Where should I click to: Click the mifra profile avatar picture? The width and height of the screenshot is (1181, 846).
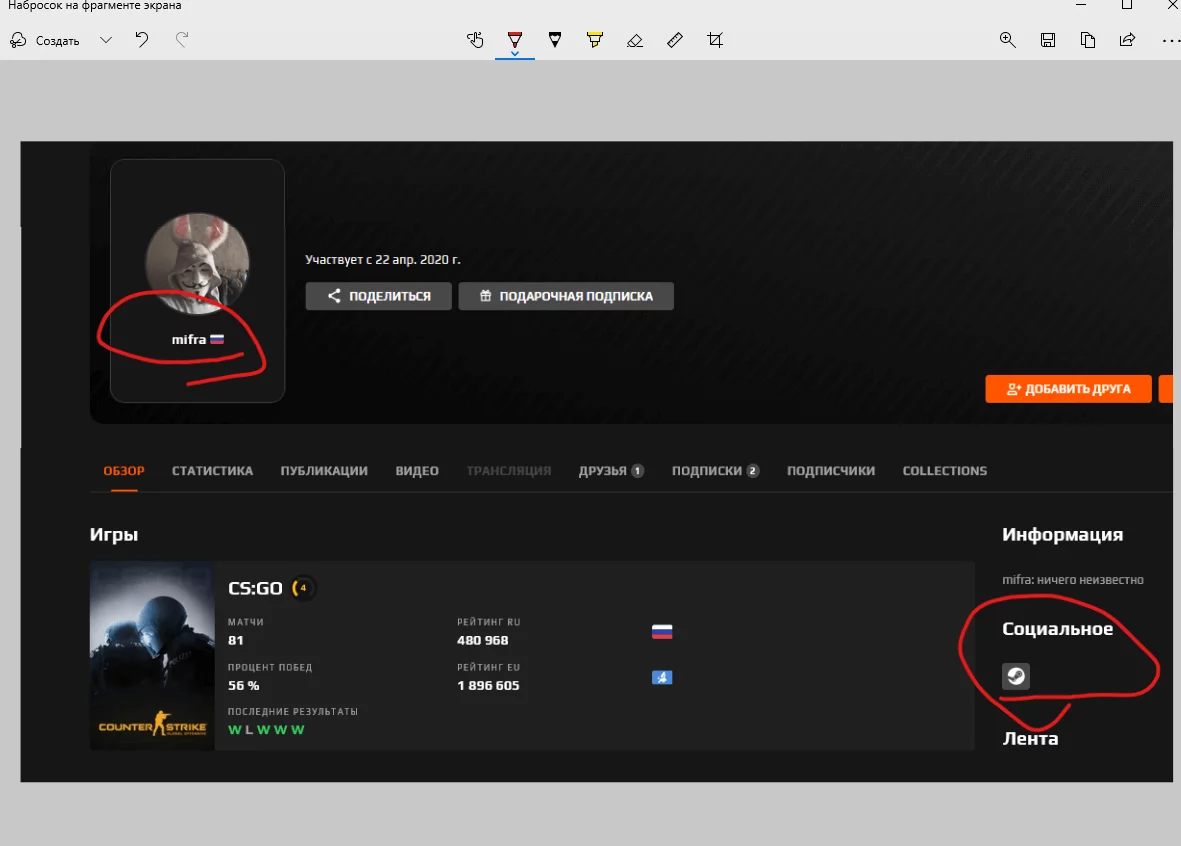click(197, 264)
